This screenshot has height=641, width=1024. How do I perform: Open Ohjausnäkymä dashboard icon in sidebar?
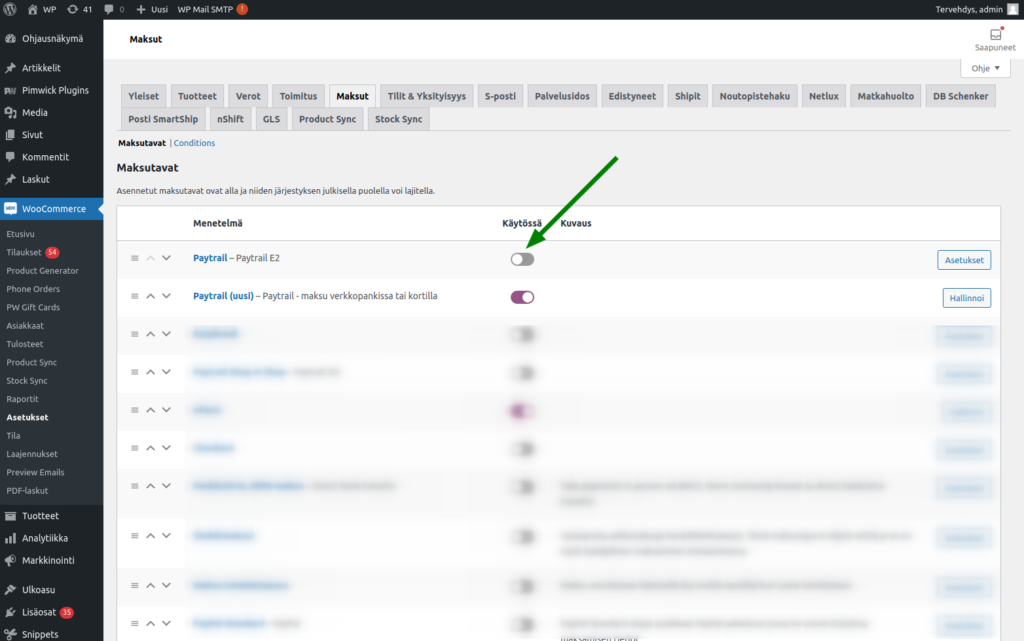(x=10, y=39)
